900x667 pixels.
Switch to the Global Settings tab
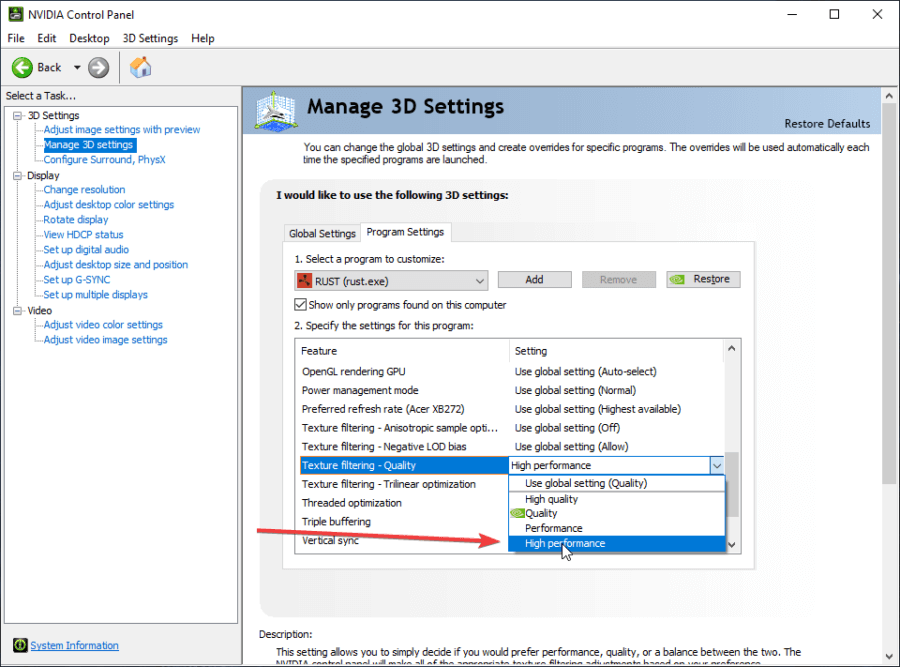tap(322, 232)
